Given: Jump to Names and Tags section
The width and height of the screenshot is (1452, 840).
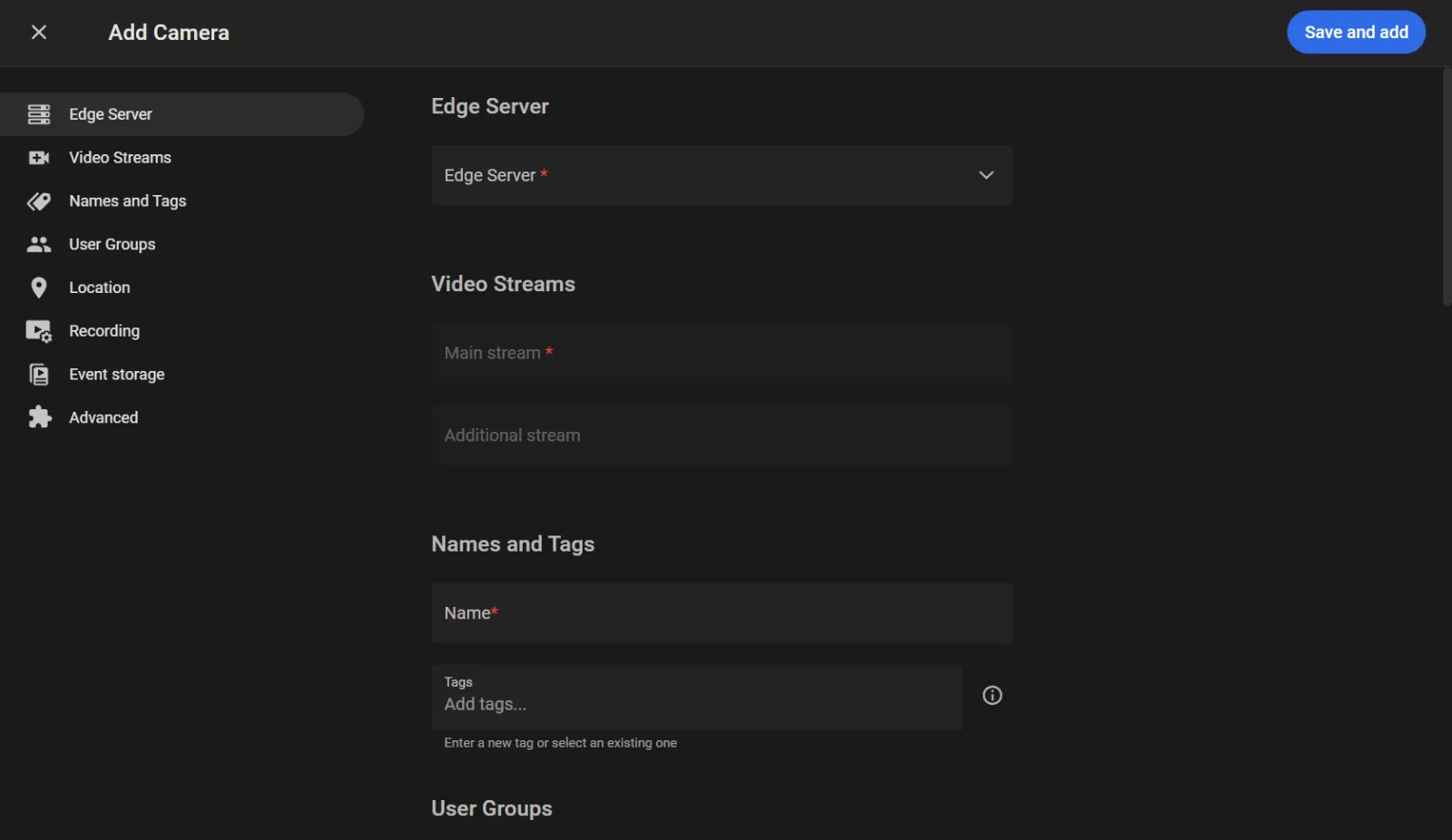Looking at the screenshot, I should [x=181, y=201].
